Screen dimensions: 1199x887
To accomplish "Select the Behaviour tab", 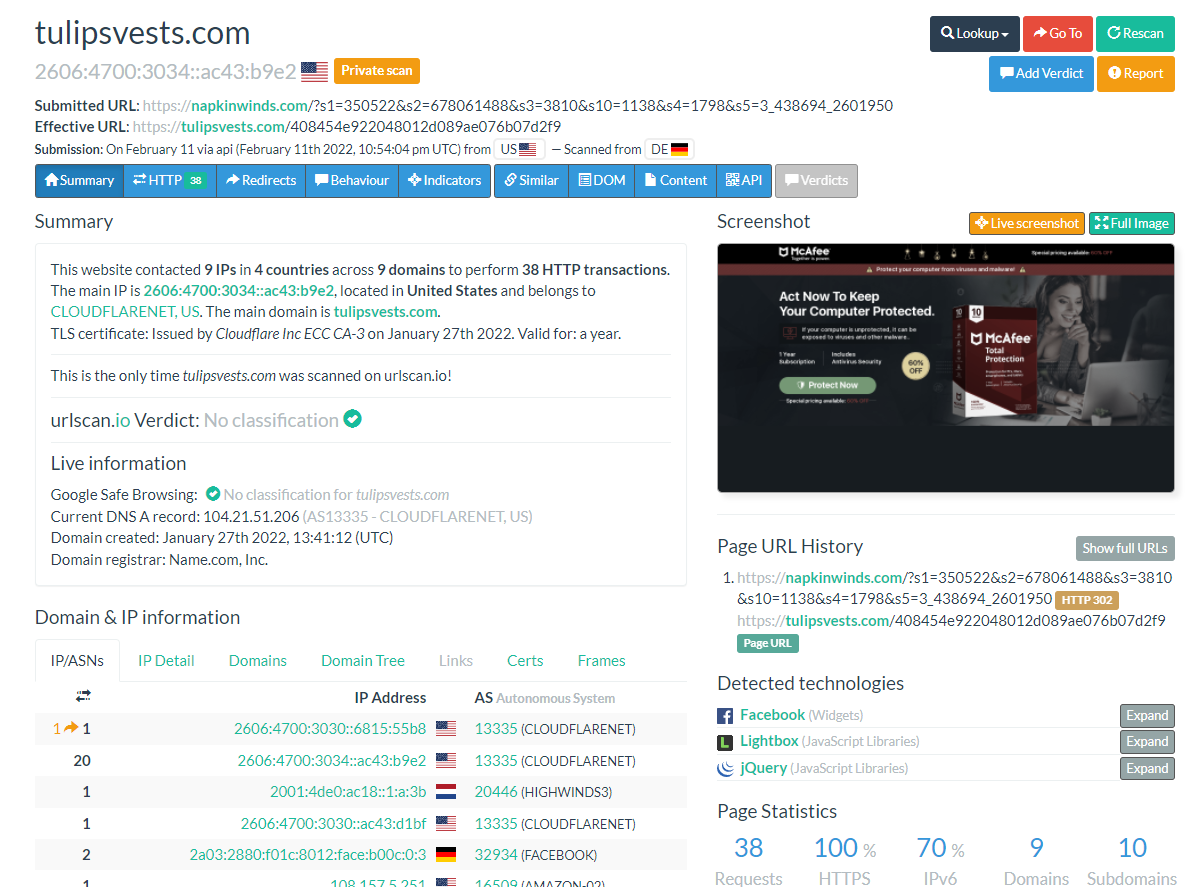I will (x=351, y=180).
